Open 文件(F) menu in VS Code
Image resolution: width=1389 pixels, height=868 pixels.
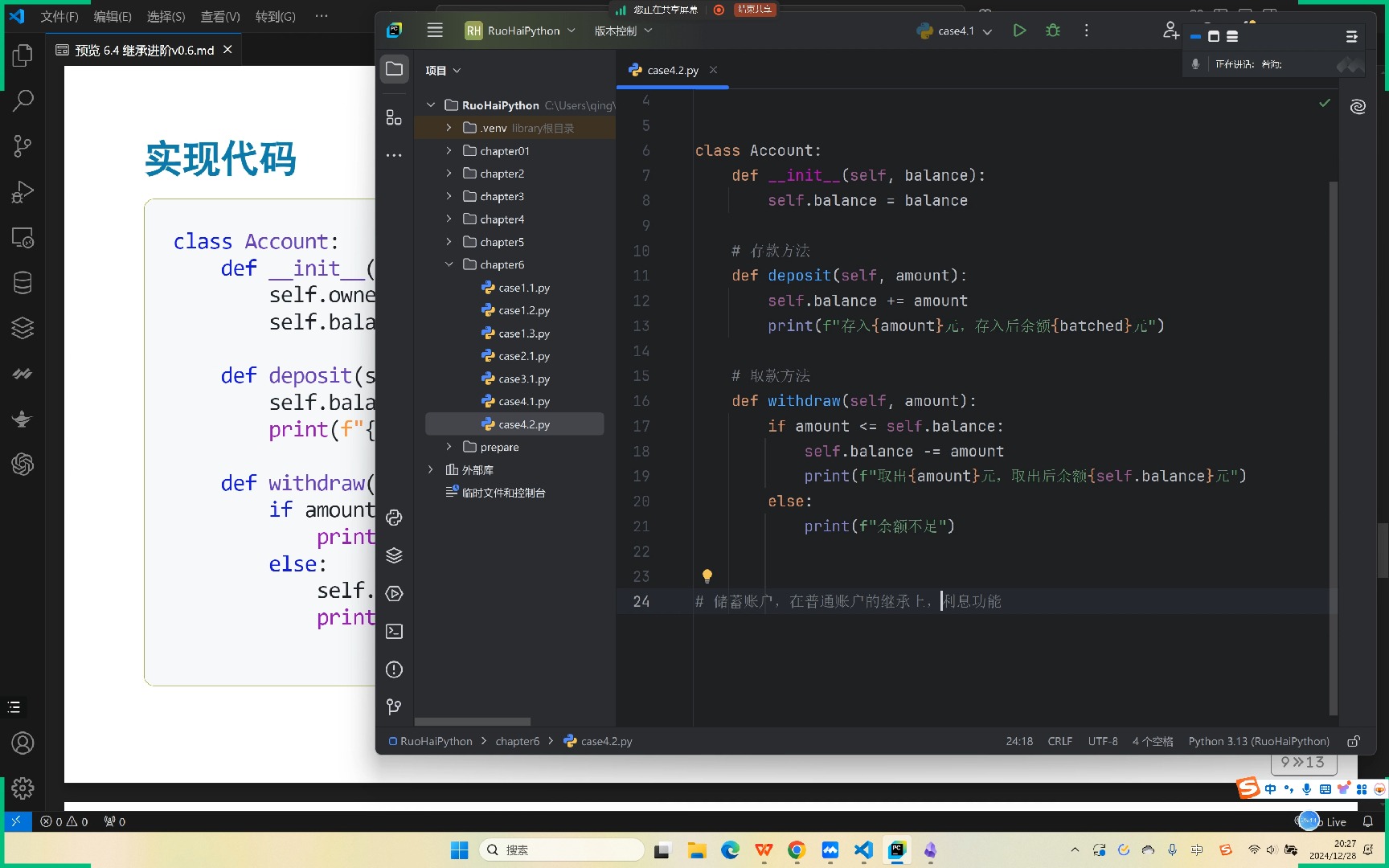pyautogui.click(x=59, y=16)
